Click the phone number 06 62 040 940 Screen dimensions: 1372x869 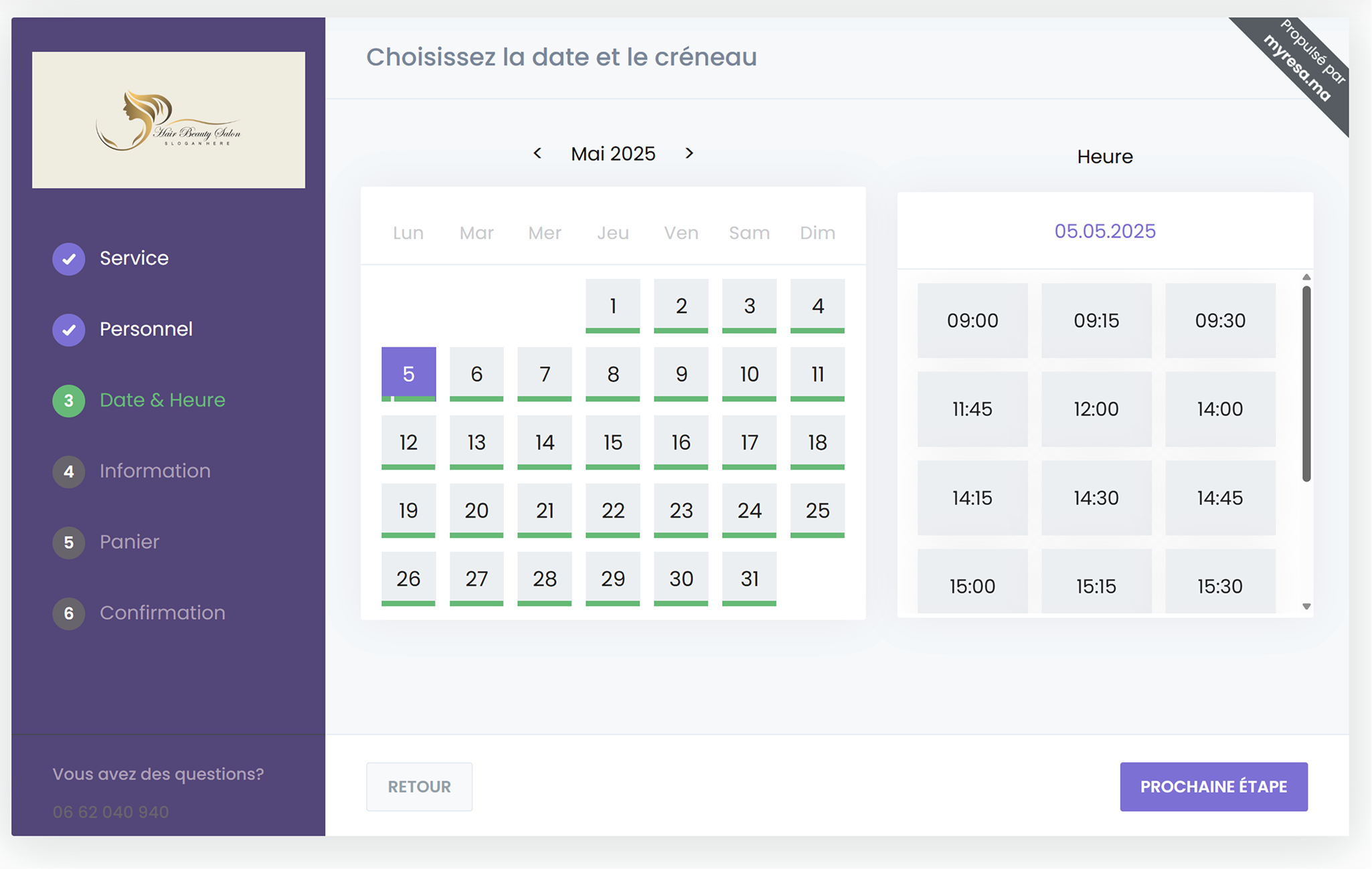(x=111, y=811)
